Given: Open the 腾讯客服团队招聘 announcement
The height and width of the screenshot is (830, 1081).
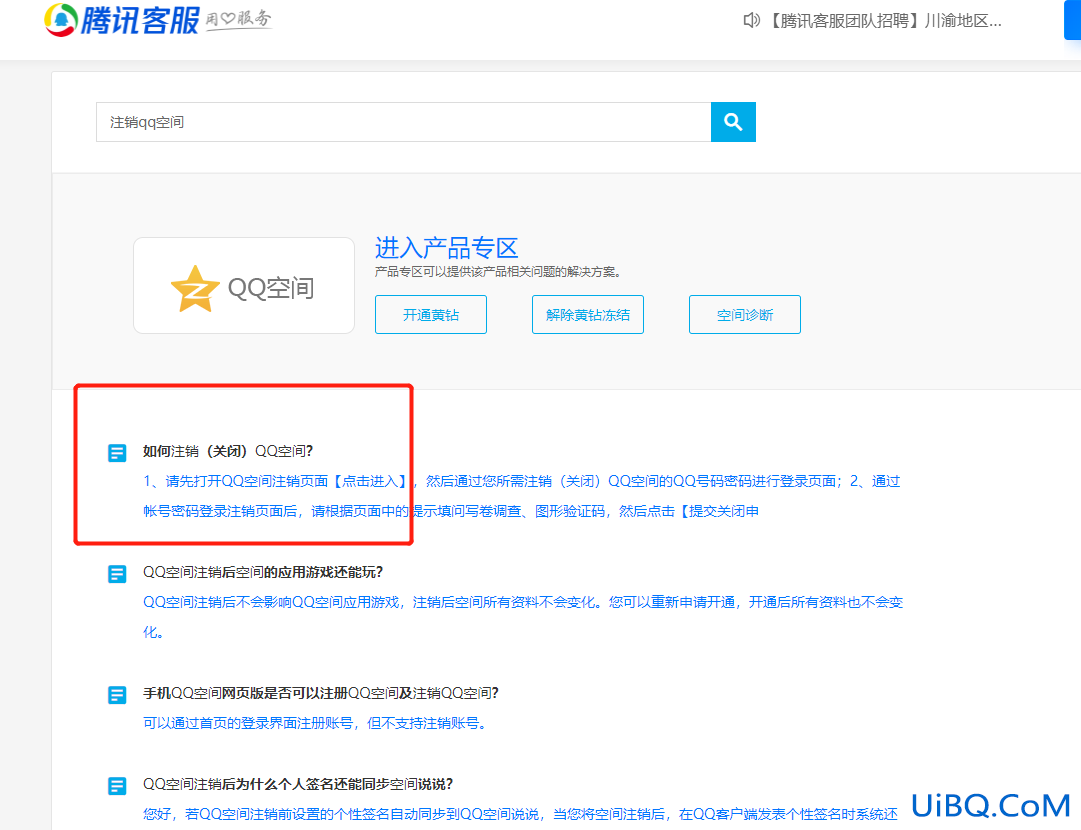Looking at the screenshot, I should (x=883, y=21).
